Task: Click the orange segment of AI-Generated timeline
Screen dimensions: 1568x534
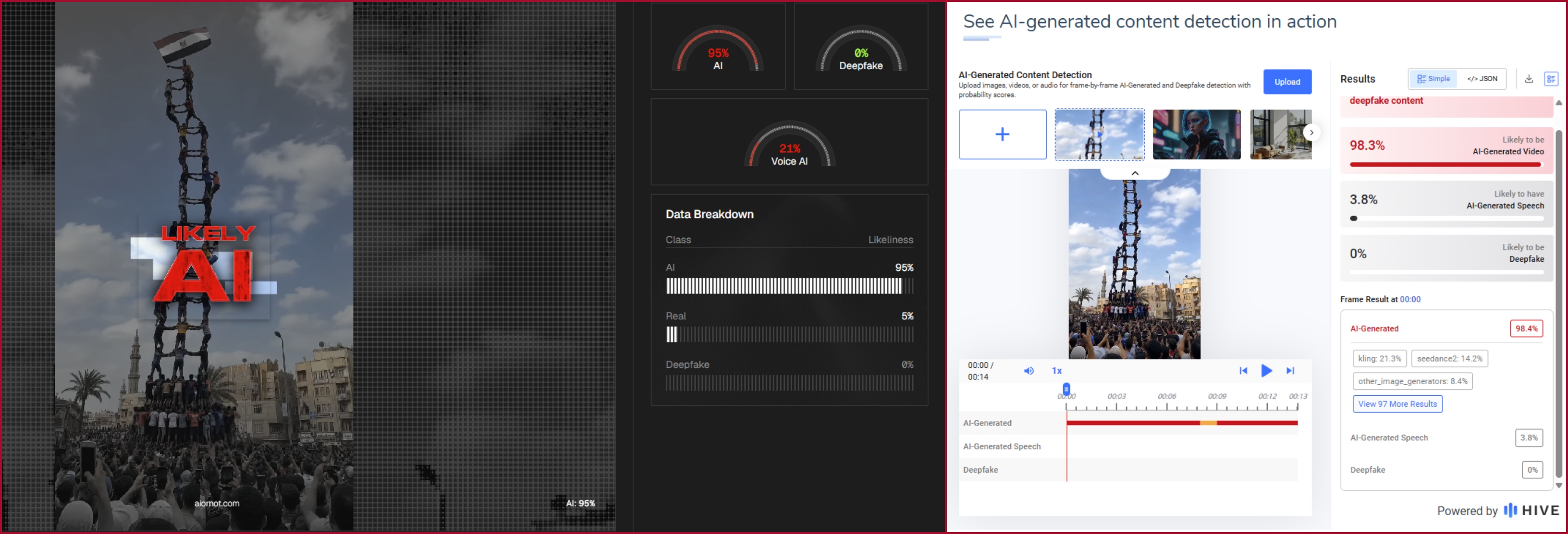Action: coord(1208,423)
